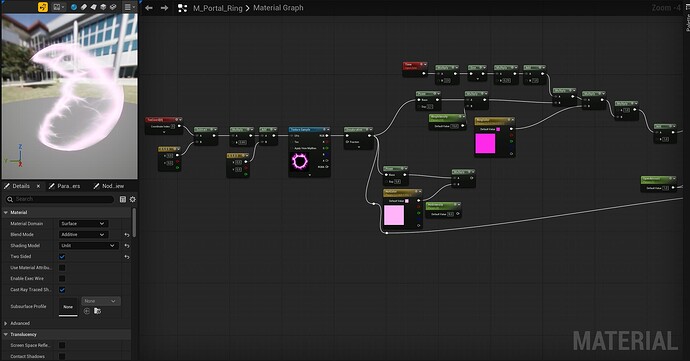
Task: Set preview mesh to plane
Action: [x=93, y=7]
